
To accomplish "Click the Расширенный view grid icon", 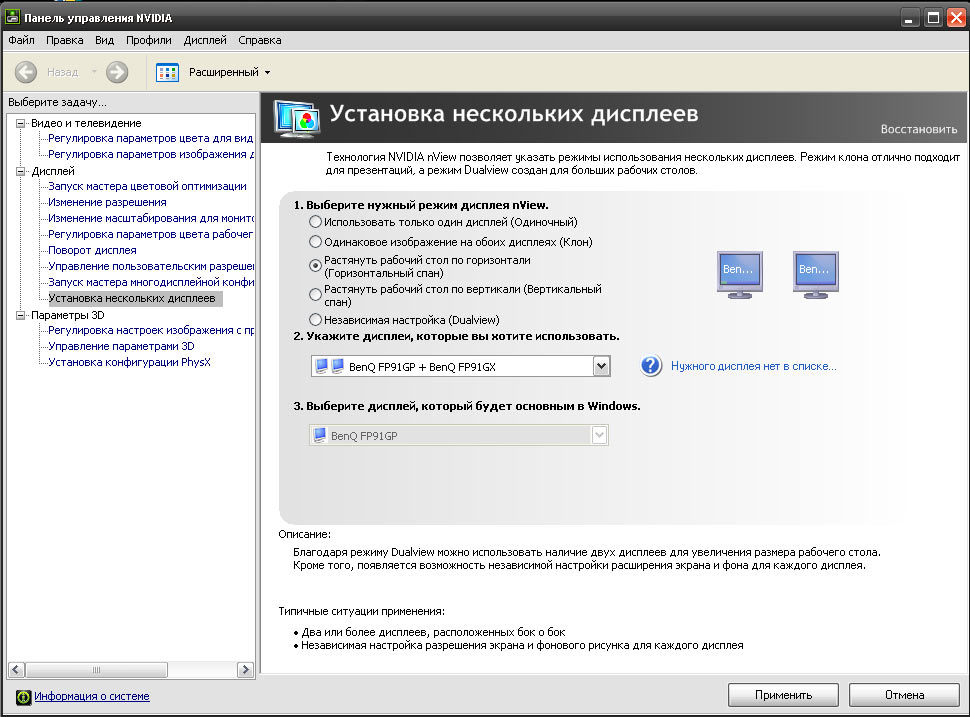I will (167, 72).
